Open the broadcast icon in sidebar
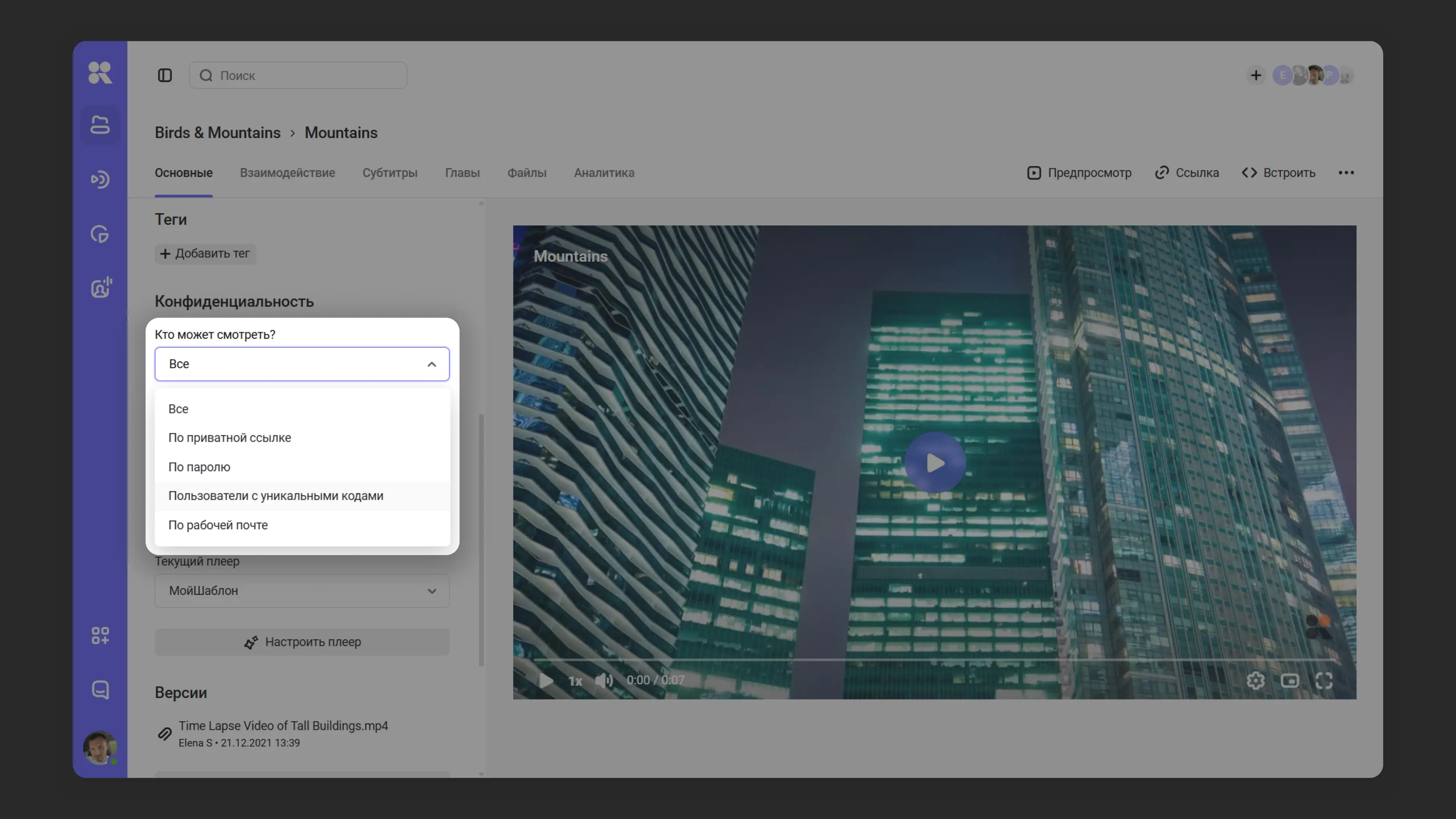Image resolution: width=1456 pixels, height=819 pixels. (x=100, y=180)
